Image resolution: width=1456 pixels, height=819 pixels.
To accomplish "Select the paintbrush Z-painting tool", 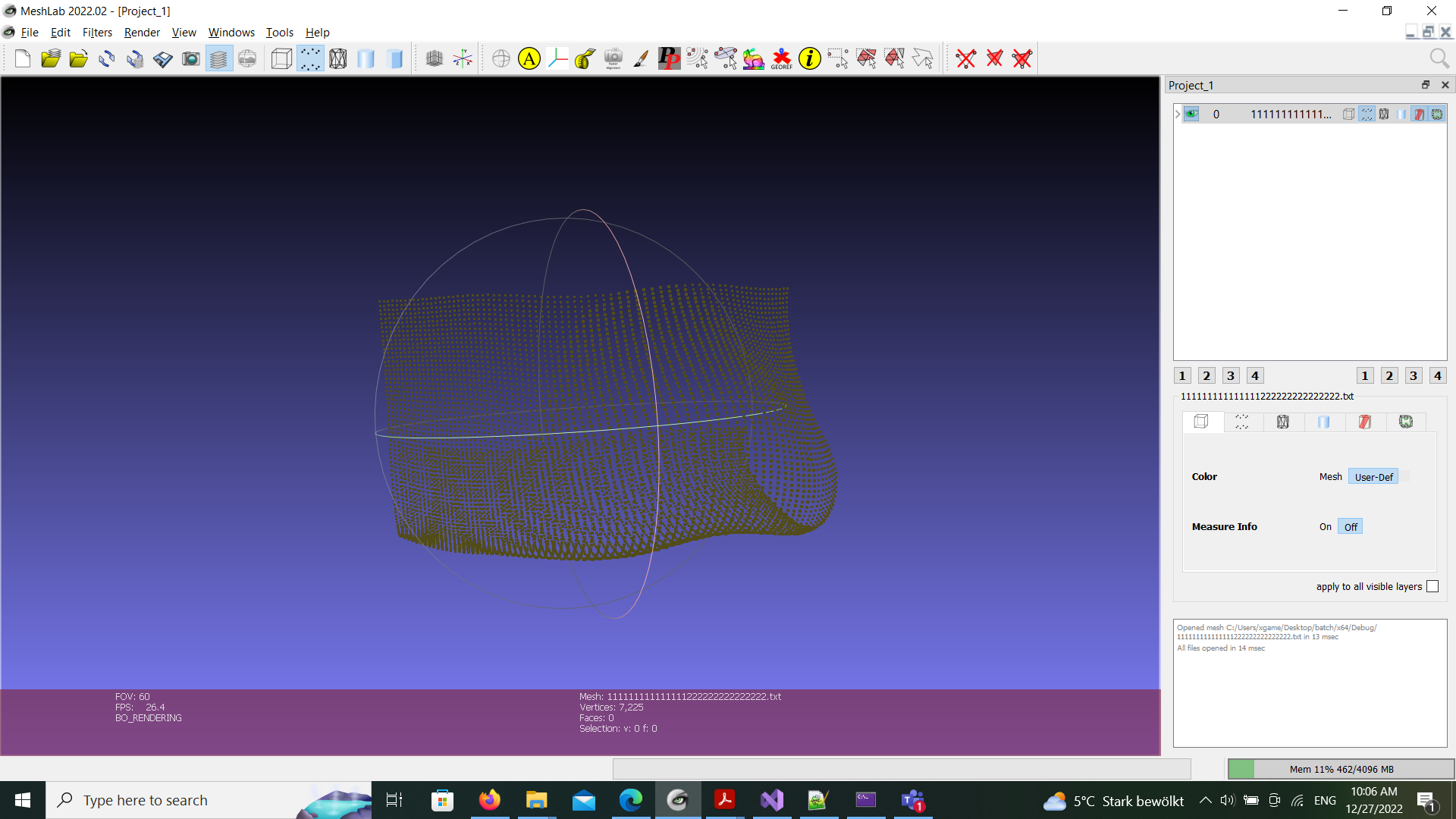I will coord(642,58).
